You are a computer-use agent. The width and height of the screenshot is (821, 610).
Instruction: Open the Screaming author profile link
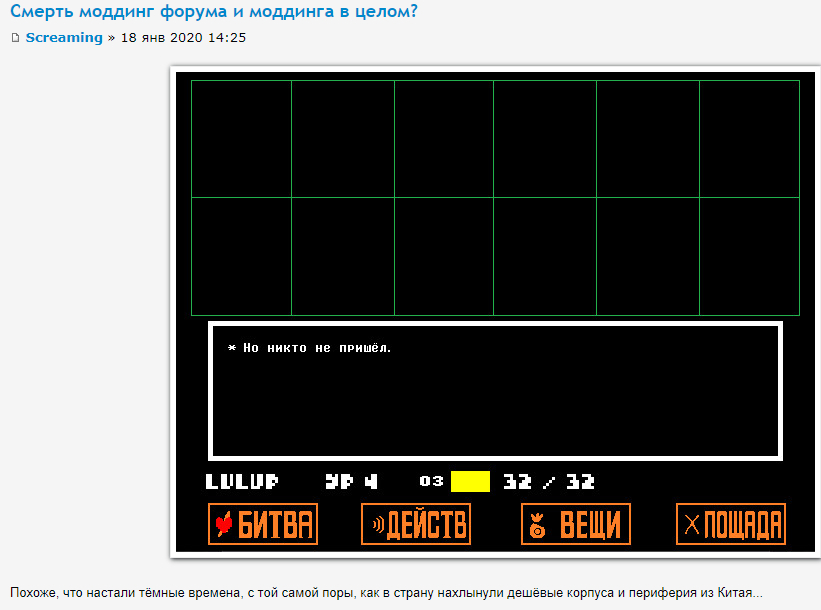pyautogui.click(x=64, y=38)
